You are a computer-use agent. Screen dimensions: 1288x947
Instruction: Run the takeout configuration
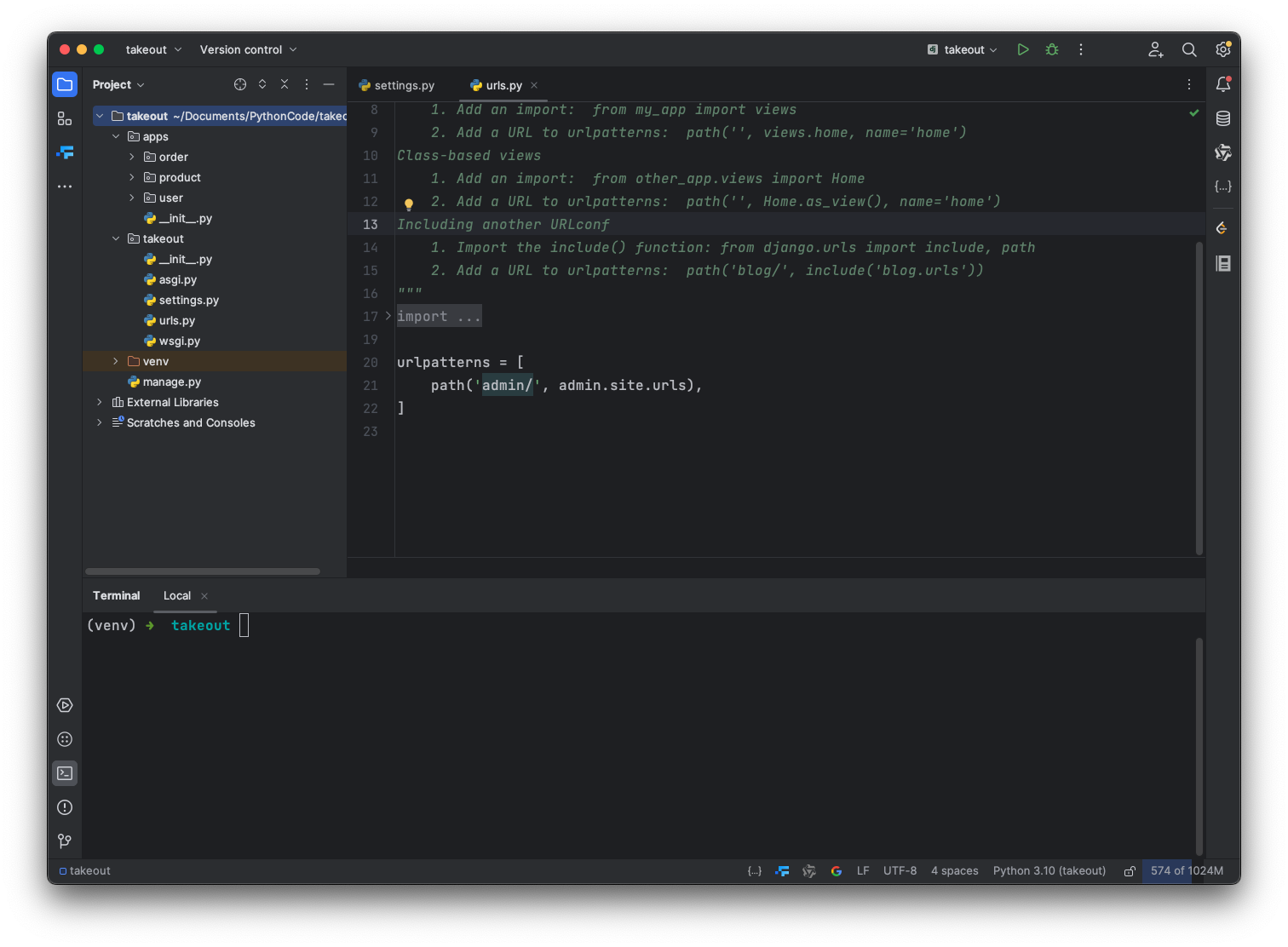[x=1023, y=49]
